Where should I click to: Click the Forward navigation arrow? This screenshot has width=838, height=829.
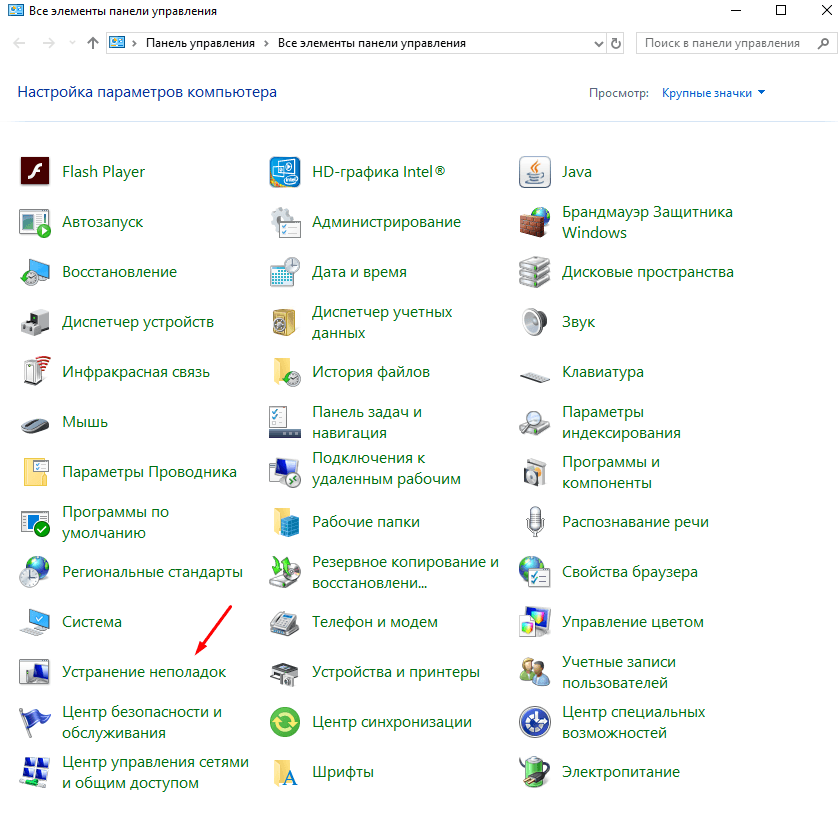pos(49,43)
